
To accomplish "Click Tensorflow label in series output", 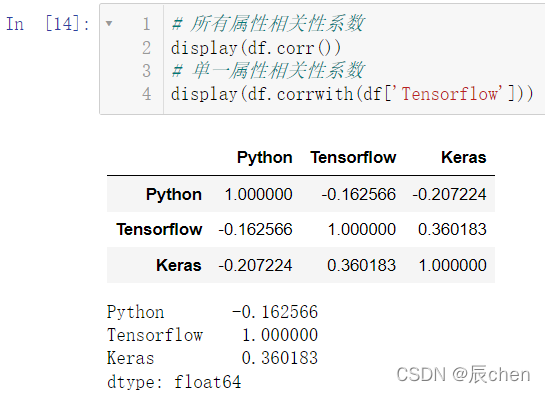I will [x=155, y=335].
